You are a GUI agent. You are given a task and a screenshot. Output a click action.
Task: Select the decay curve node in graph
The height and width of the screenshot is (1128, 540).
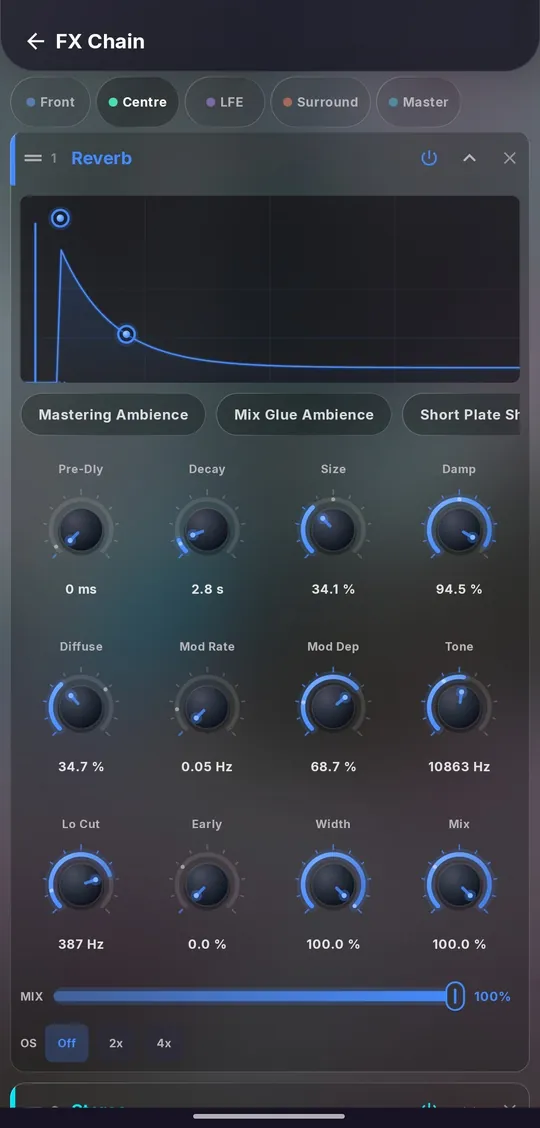tap(127, 334)
